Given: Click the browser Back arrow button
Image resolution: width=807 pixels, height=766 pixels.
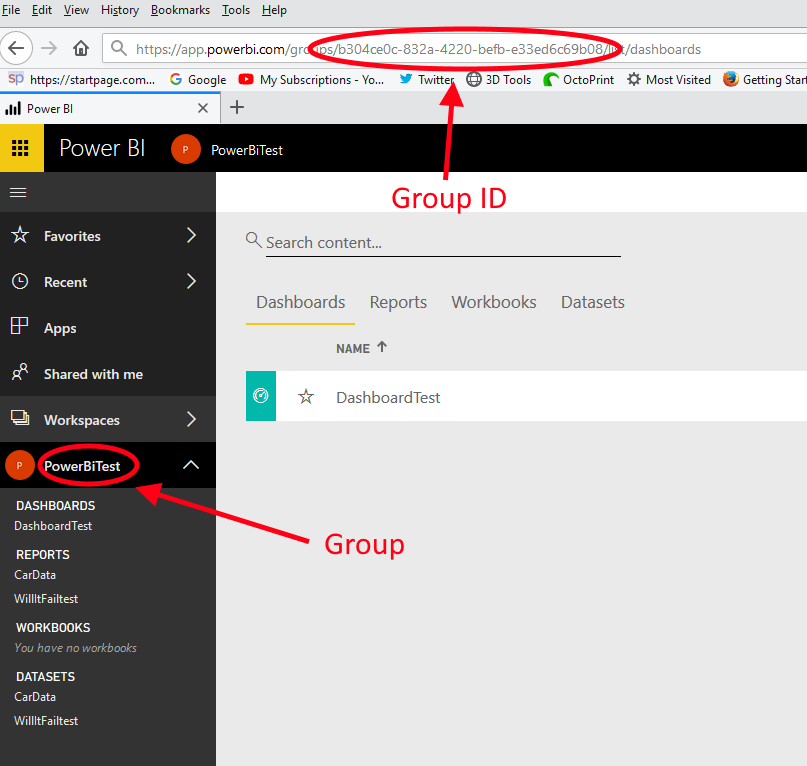Looking at the screenshot, I should click(x=16, y=48).
